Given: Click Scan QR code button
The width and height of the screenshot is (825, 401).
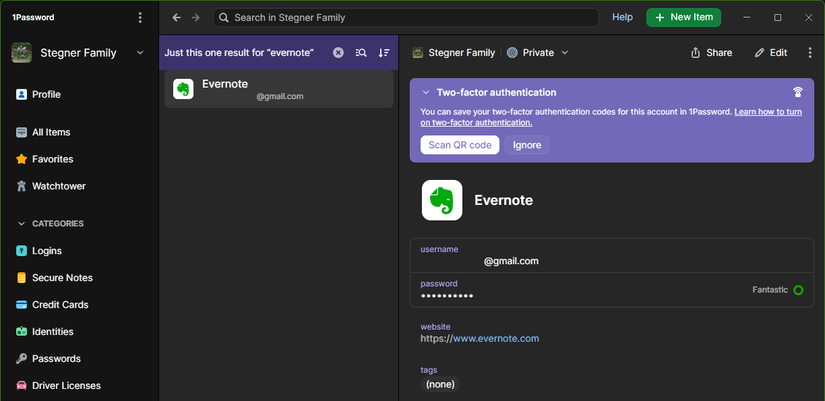Looking at the screenshot, I should 460,145.
